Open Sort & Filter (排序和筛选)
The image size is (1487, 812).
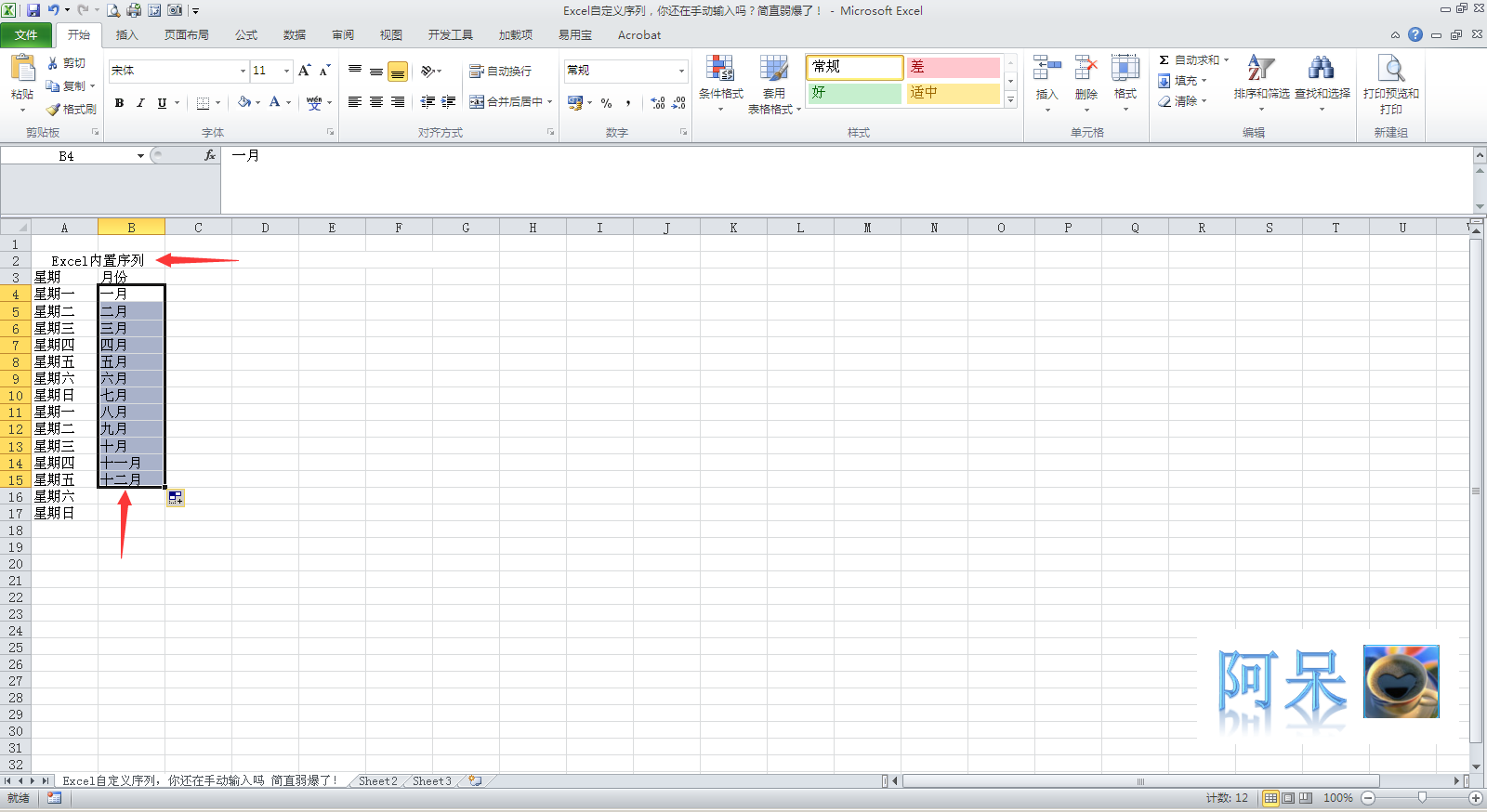1261,84
